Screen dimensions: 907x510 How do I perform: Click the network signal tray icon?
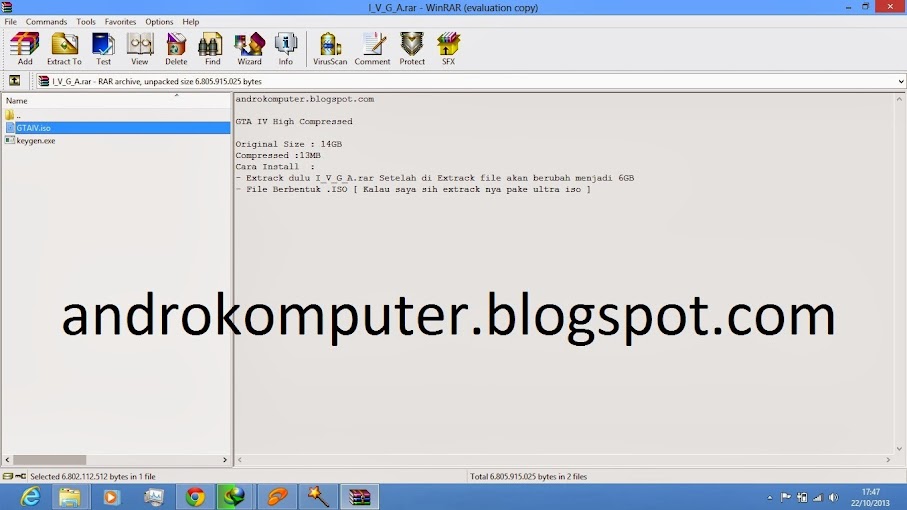coord(817,497)
